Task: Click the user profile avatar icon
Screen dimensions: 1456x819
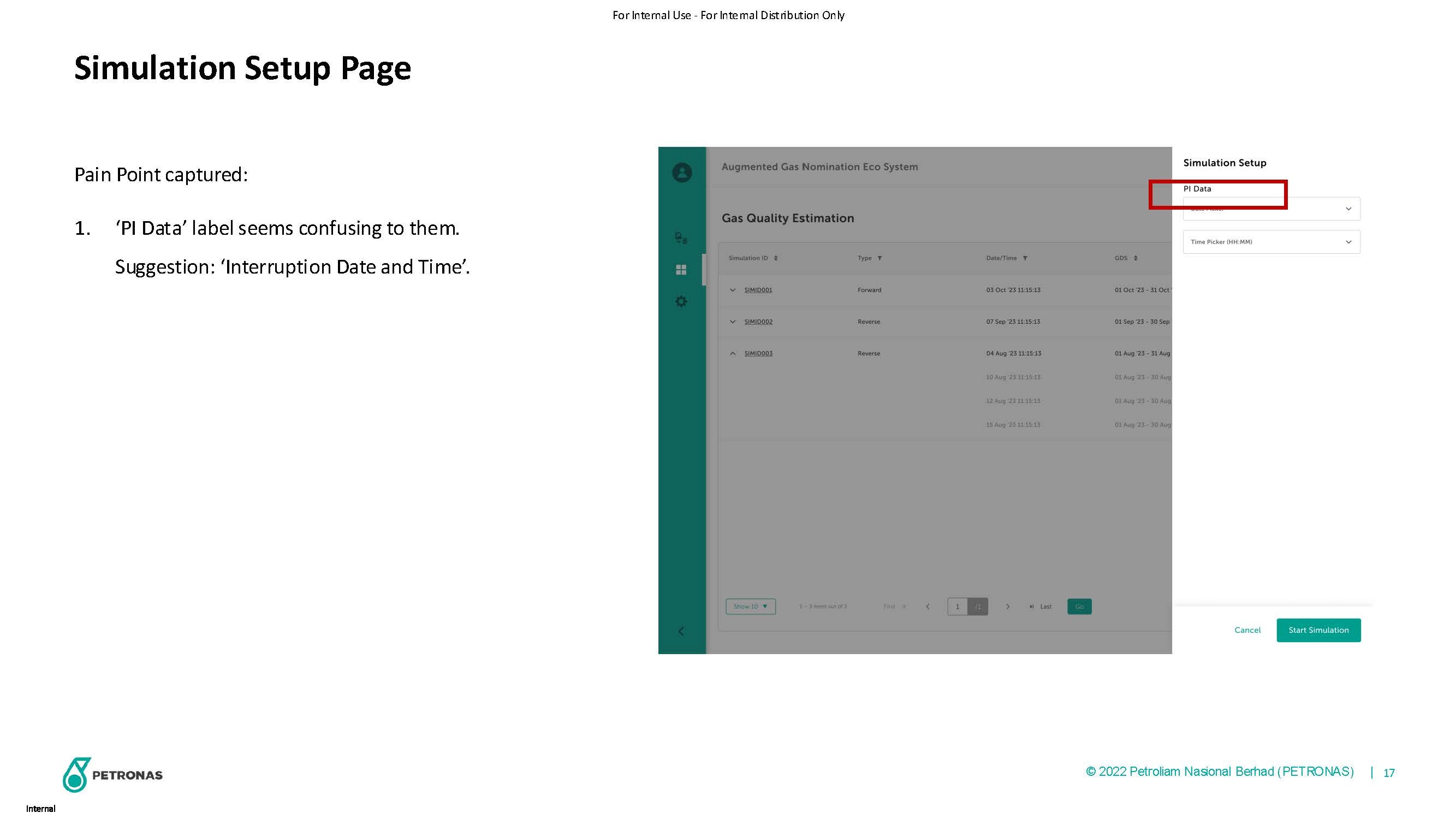Action: 682,173
